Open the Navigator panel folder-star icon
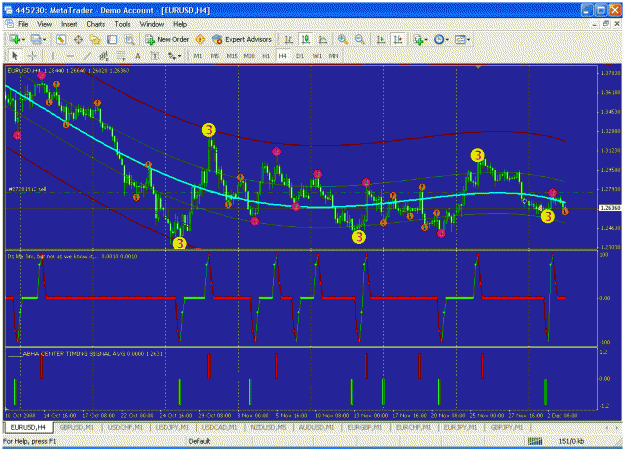This screenshot has height=449, width=625. pos(95,39)
